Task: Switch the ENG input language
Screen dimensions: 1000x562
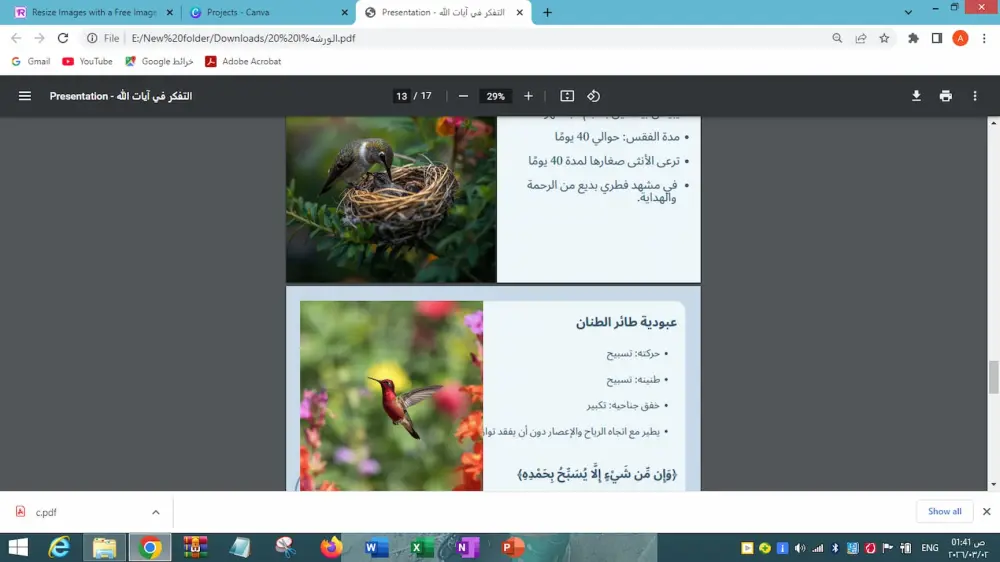Action: pos(930,548)
